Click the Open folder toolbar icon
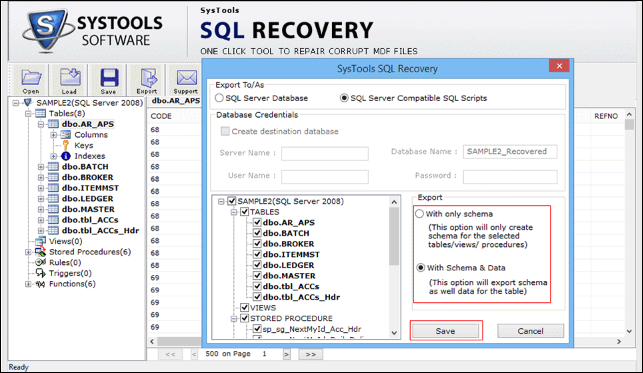 [x=31, y=77]
